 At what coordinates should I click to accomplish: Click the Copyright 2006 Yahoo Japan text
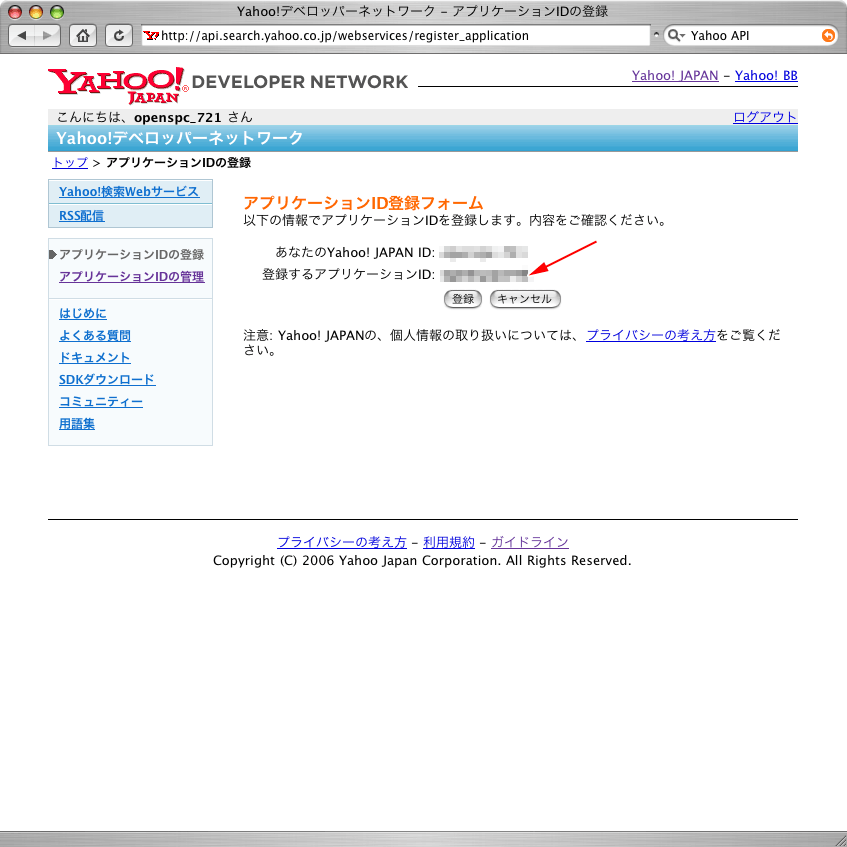click(x=422, y=561)
